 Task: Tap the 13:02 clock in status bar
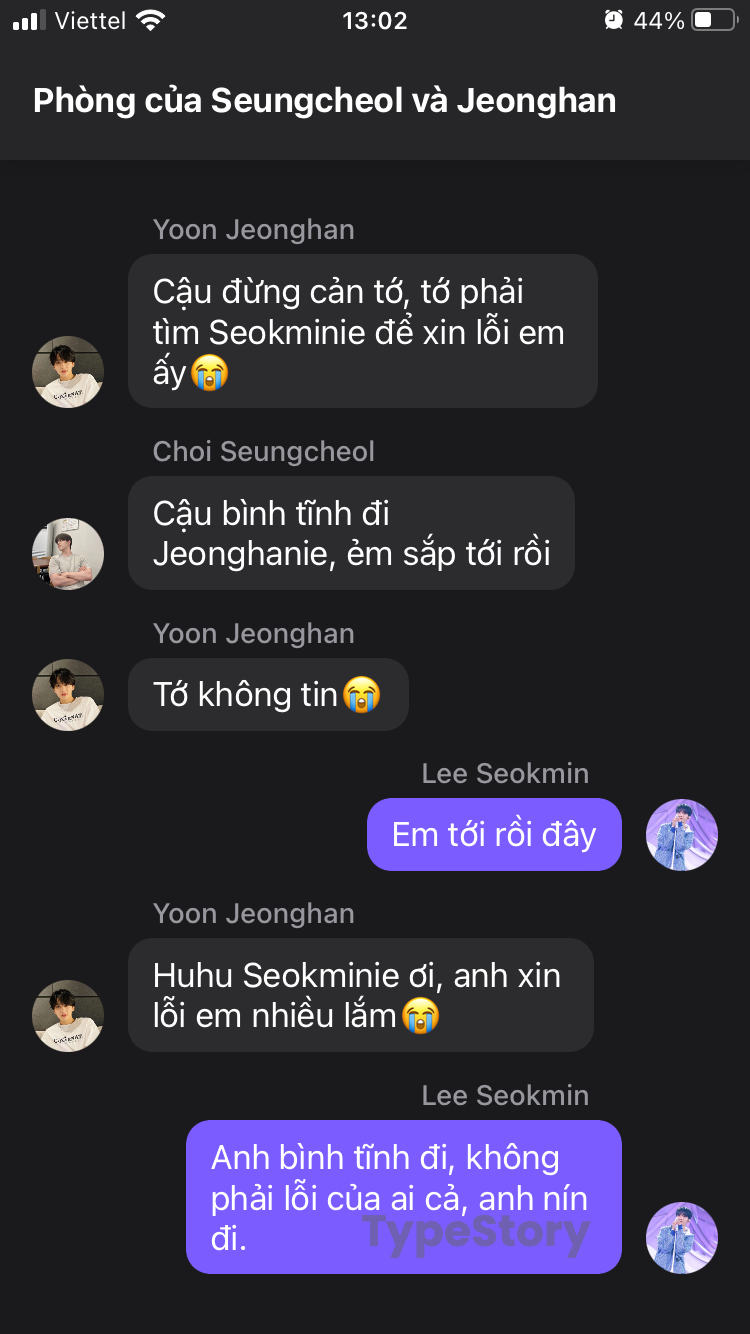click(x=375, y=20)
